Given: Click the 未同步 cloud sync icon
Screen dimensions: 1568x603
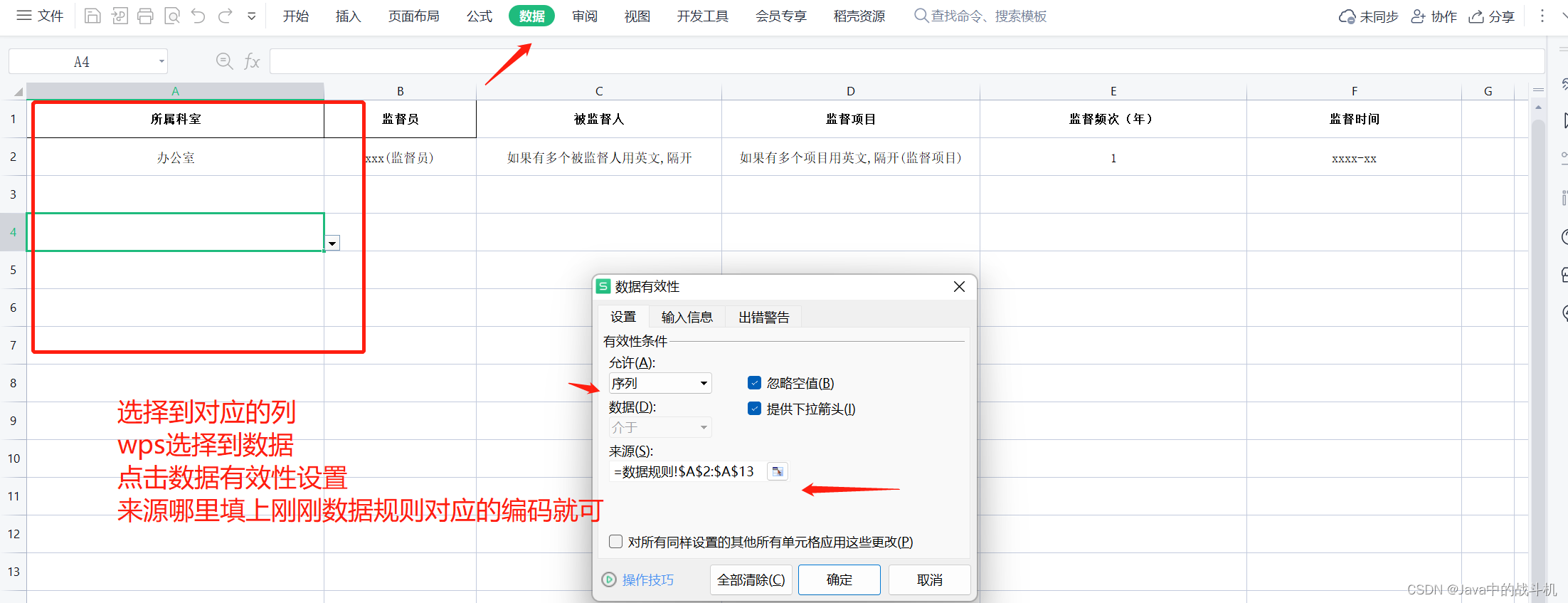Looking at the screenshot, I should click(1368, 16).
